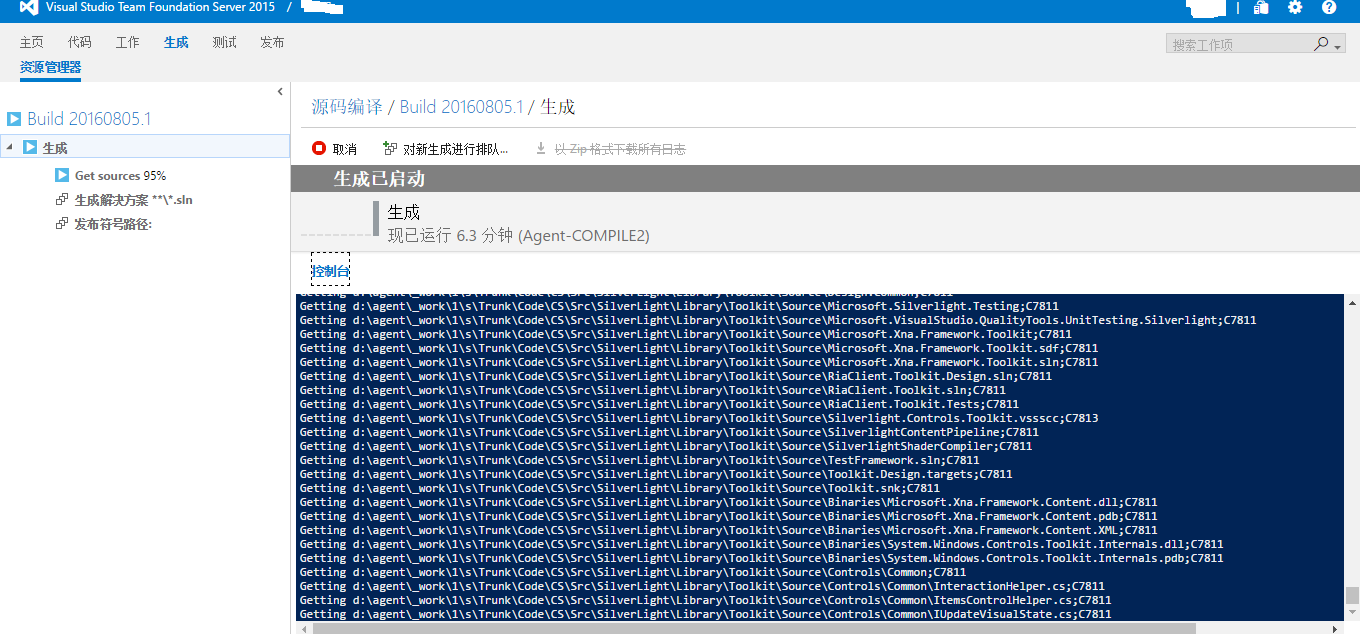
Task: Switch to the 生成 tab
Action: click(176, 42)
